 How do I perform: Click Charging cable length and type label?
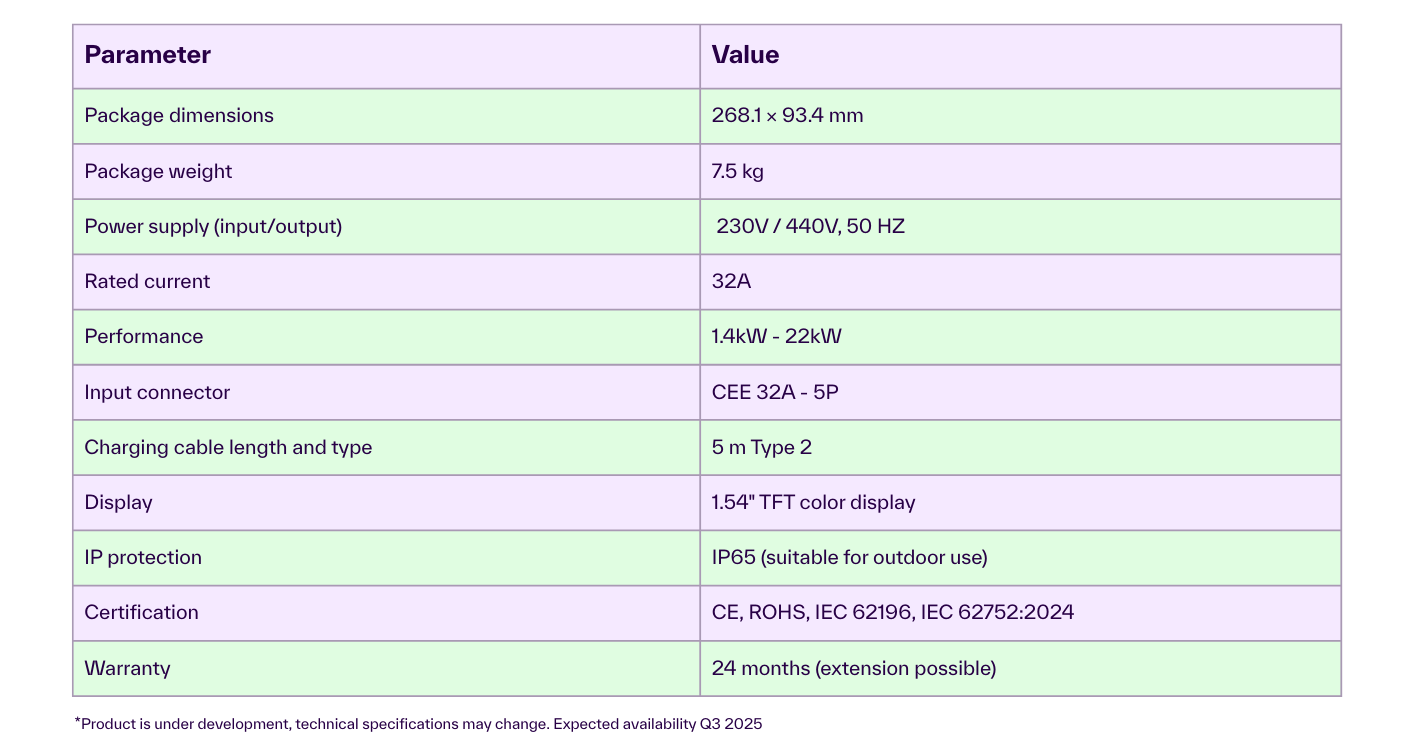pos(228,448)
